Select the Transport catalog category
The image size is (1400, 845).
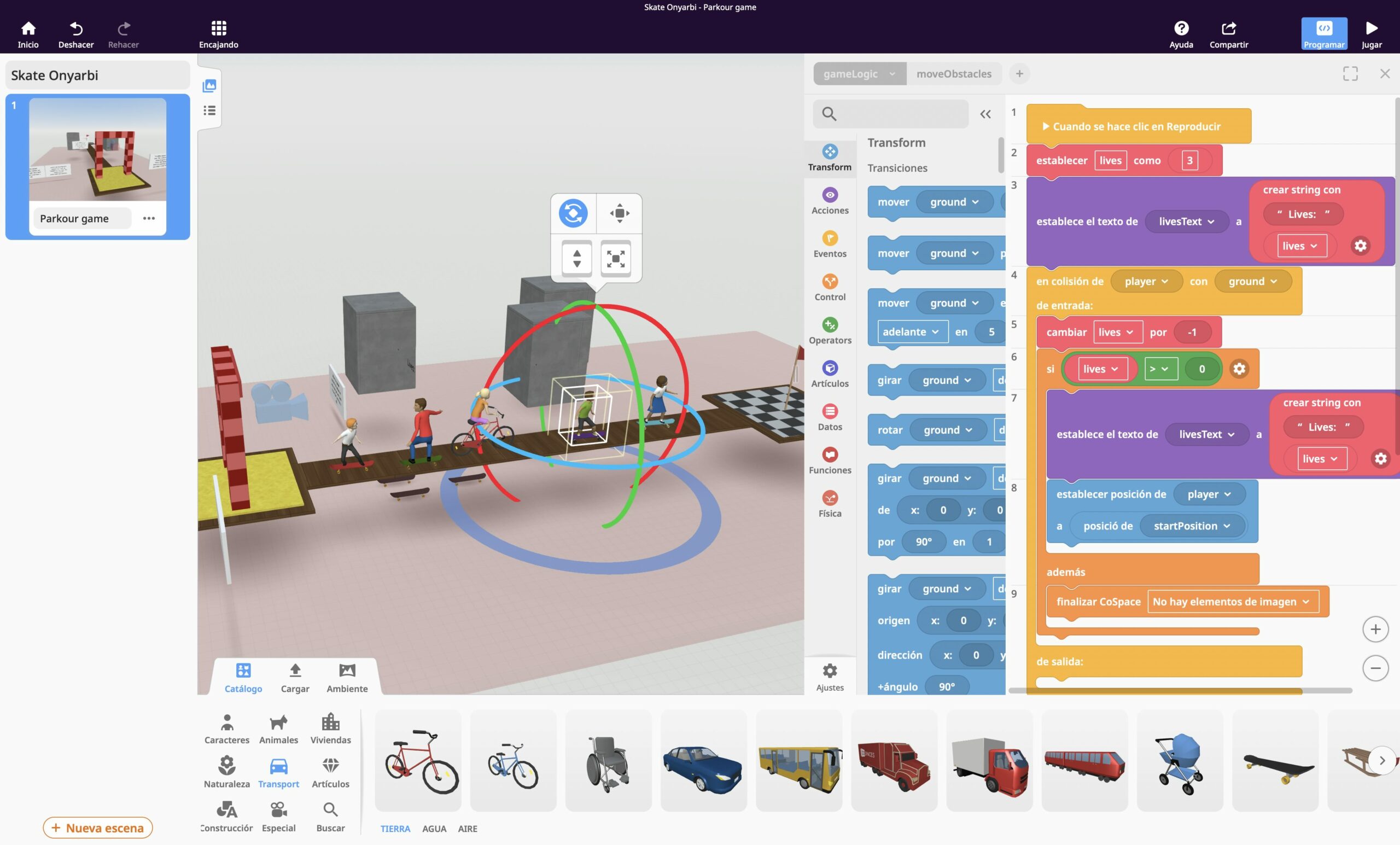[278, 773]
